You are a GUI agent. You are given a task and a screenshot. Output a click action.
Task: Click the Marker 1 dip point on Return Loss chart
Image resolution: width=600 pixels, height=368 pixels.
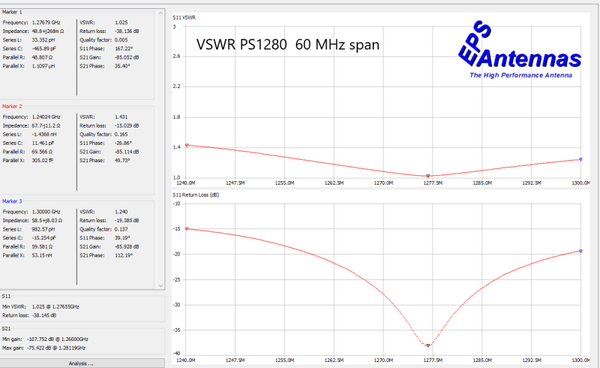tap(428, 345)
